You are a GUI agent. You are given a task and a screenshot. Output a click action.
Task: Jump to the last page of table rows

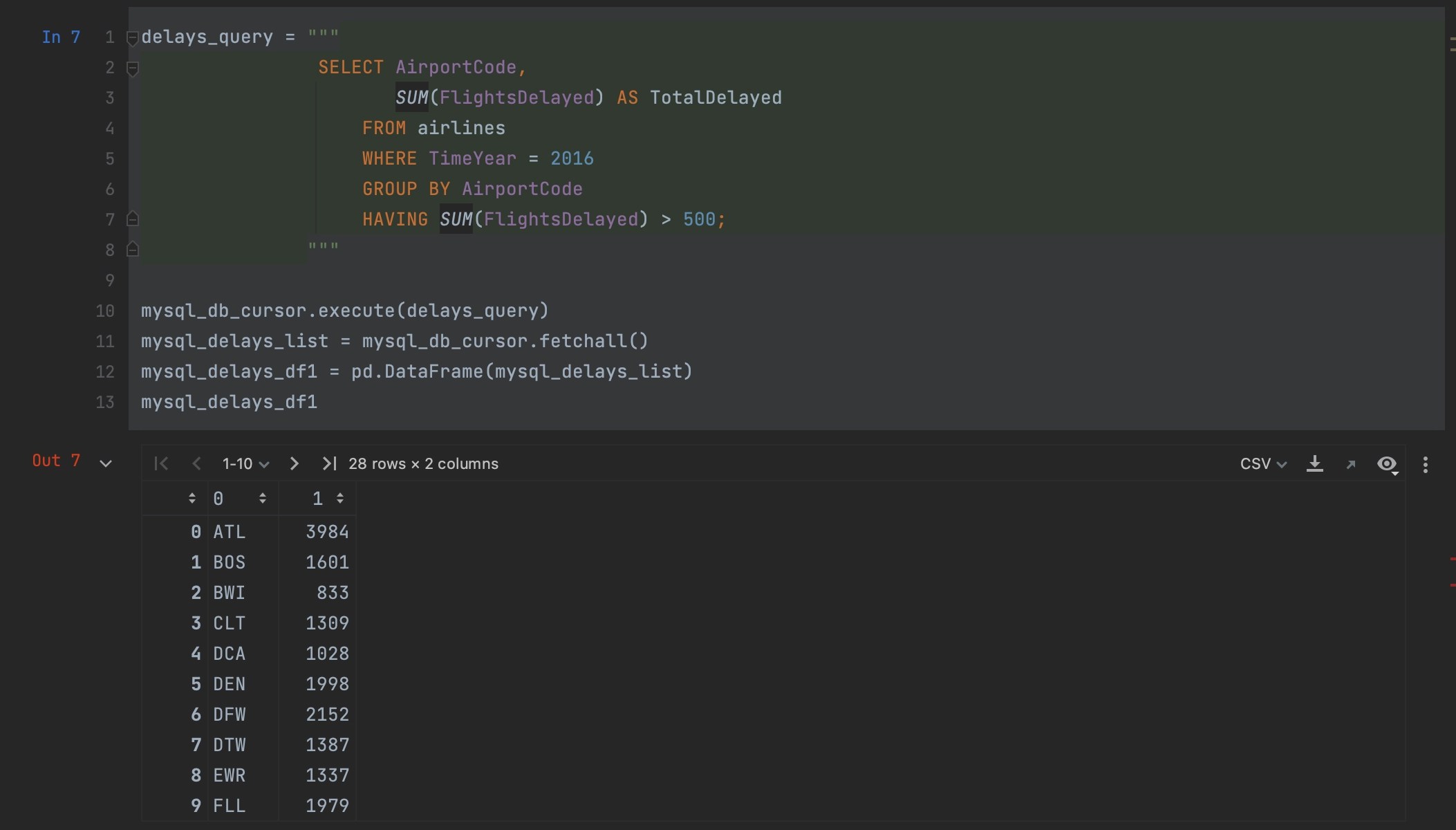click(329, 463)
